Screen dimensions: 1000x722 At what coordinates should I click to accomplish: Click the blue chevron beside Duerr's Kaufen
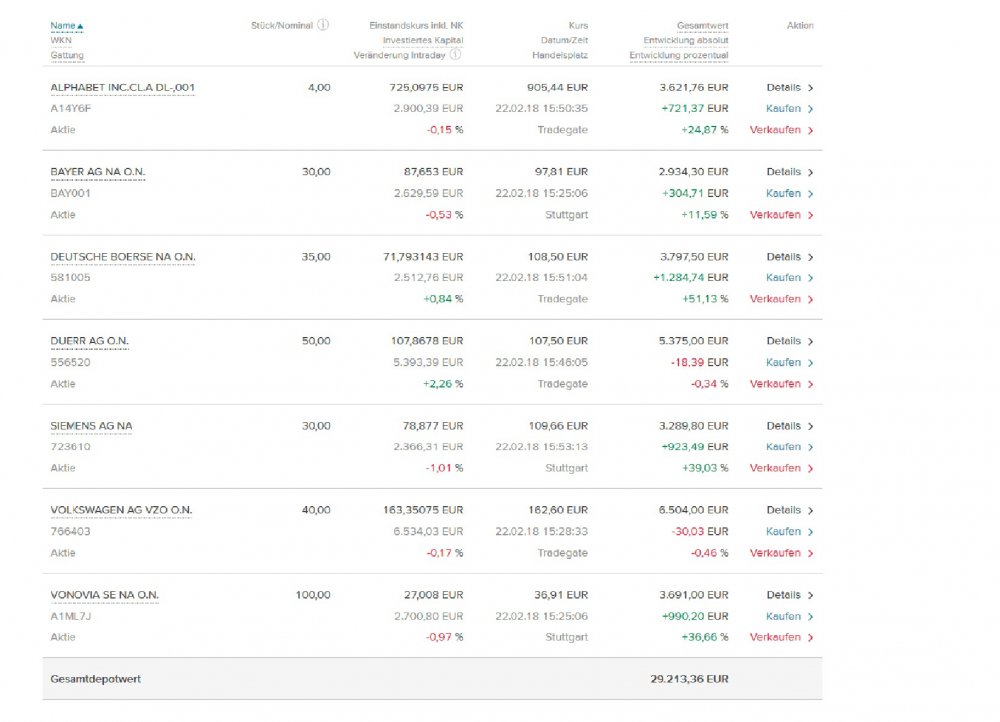(810, 363)
